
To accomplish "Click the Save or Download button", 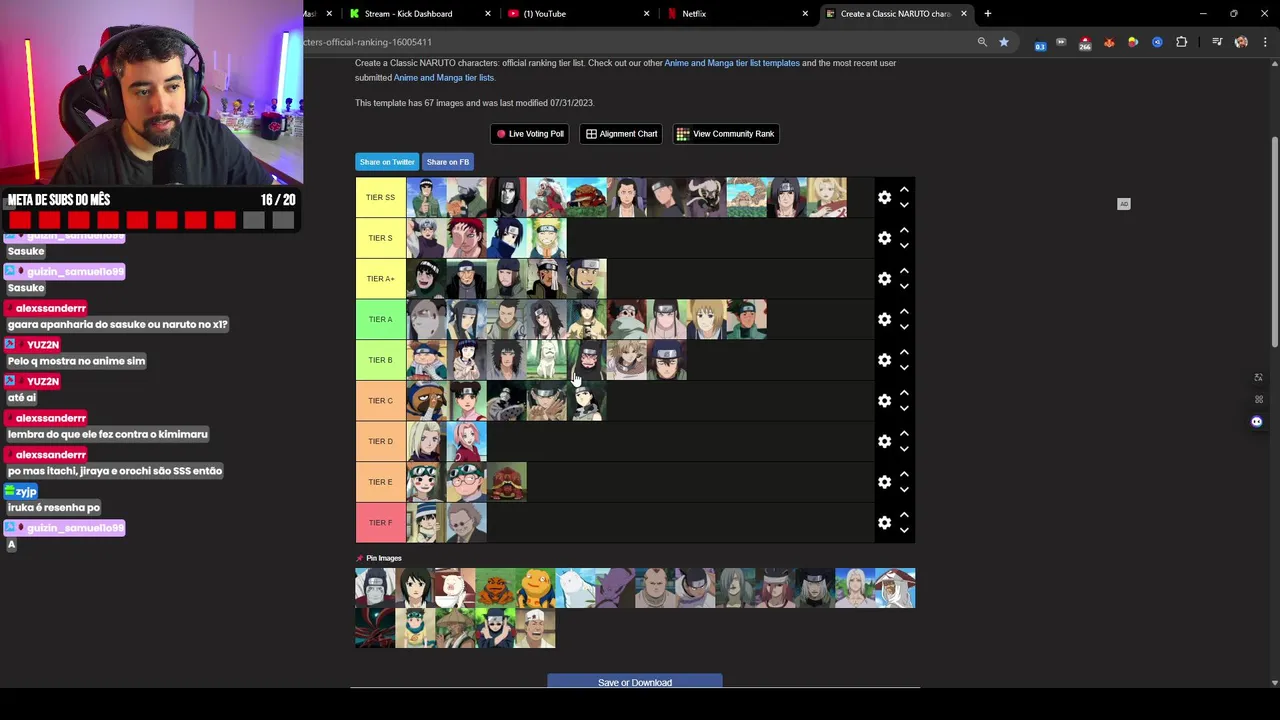I will tap(635, 682).
